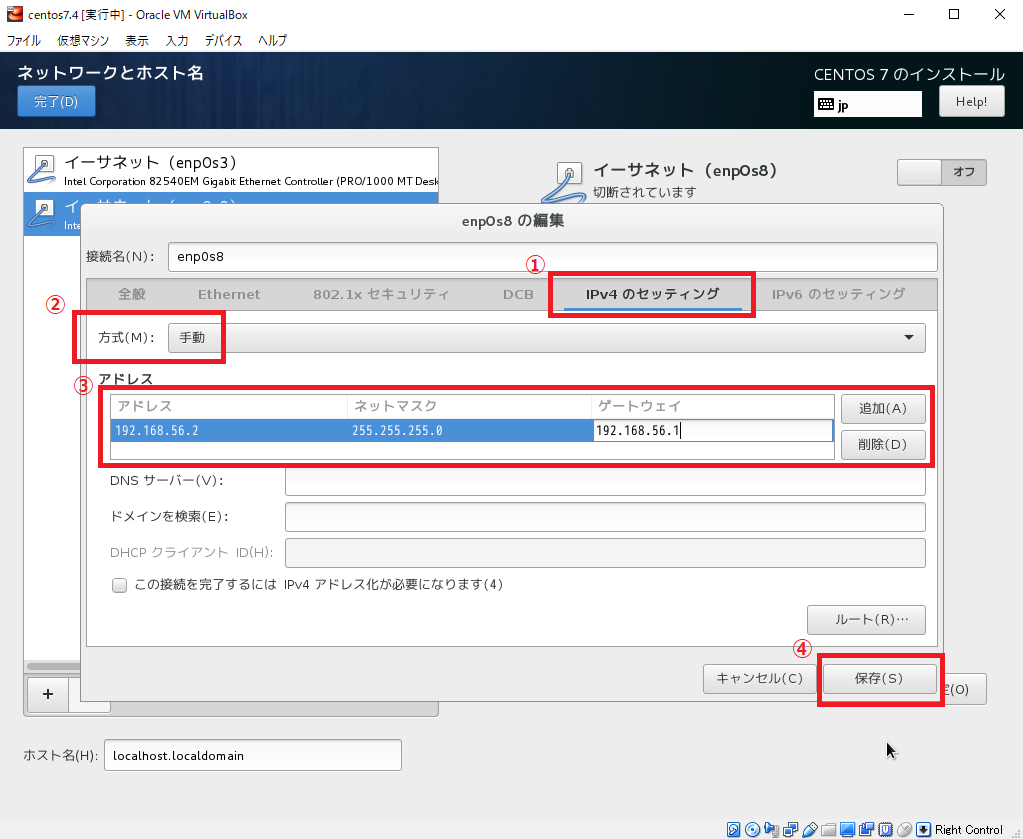
Task: Open the デバイス menu
Action: coord(223,40)
